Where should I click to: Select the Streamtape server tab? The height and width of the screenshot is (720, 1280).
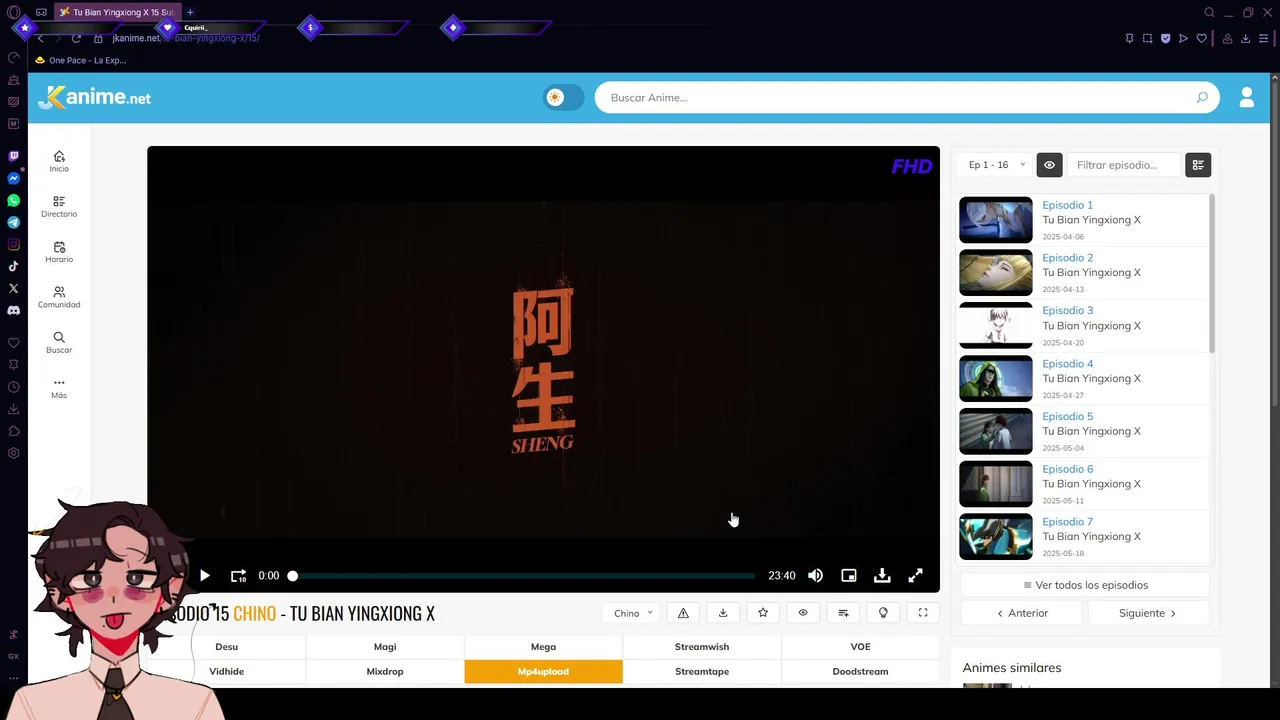coord(702,671)
